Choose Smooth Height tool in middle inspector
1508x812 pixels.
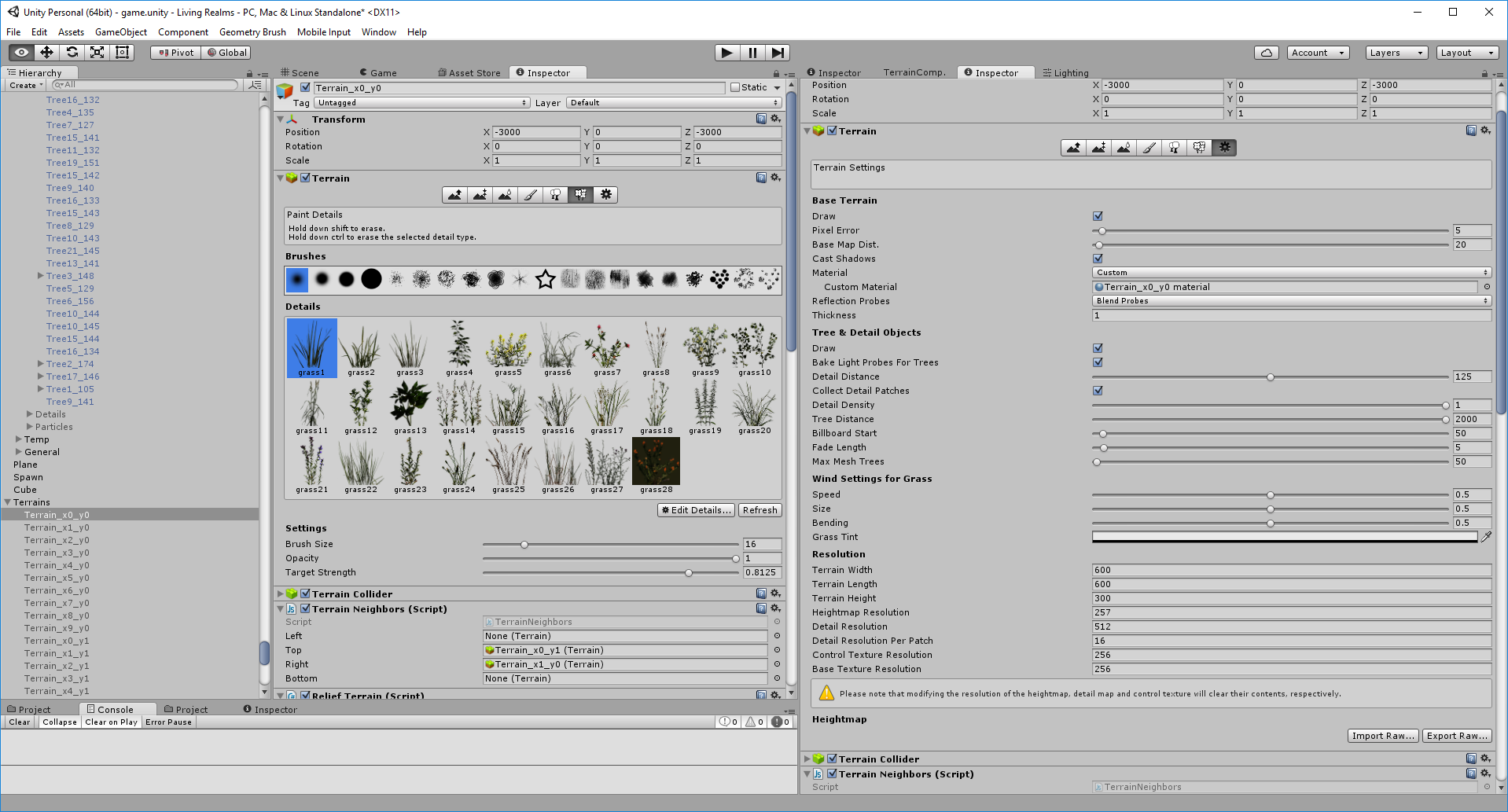tap(505, 195)
